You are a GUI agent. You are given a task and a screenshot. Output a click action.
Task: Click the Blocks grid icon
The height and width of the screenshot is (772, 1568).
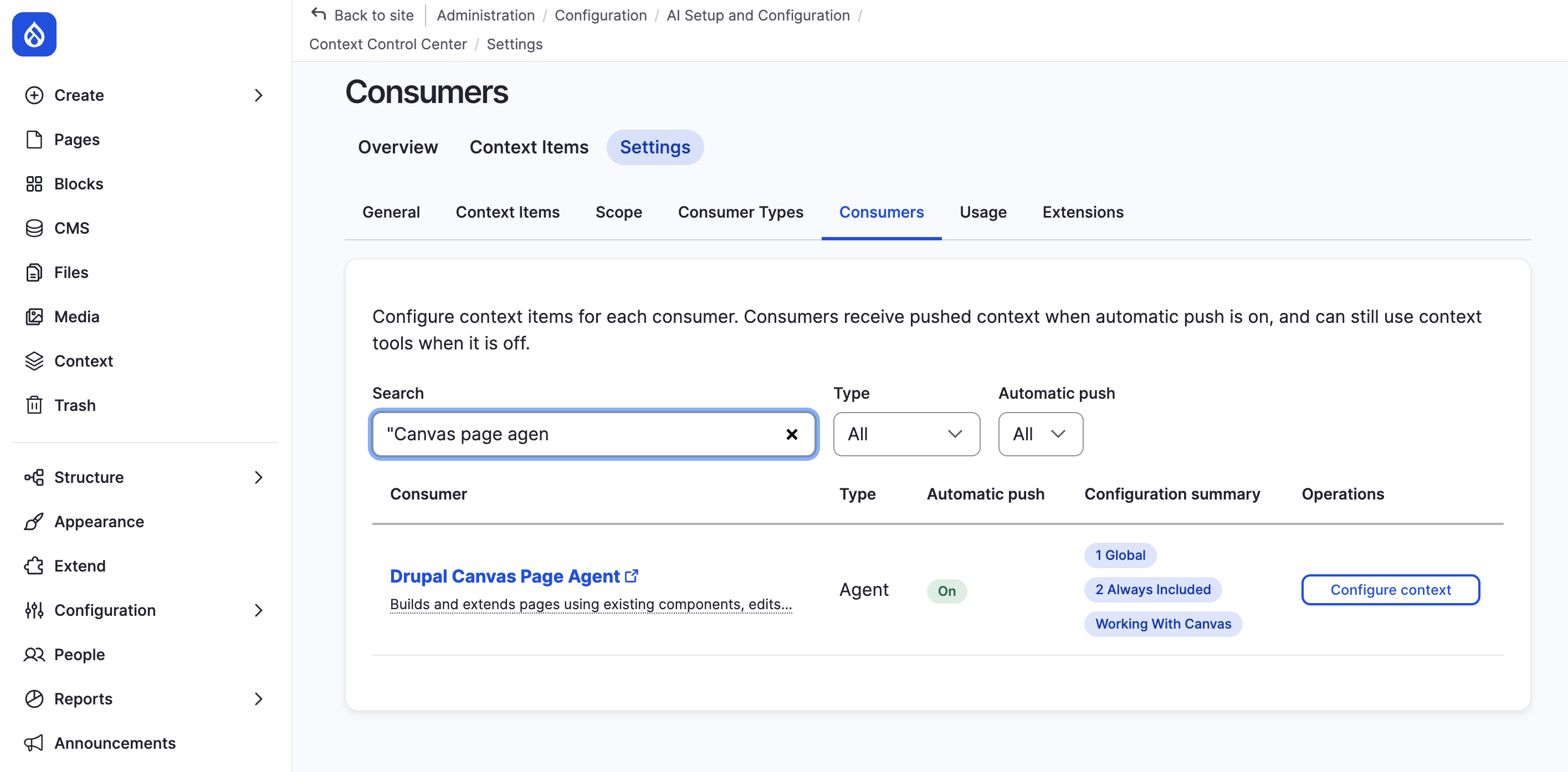pyautogui.click(x=34, y=184)
